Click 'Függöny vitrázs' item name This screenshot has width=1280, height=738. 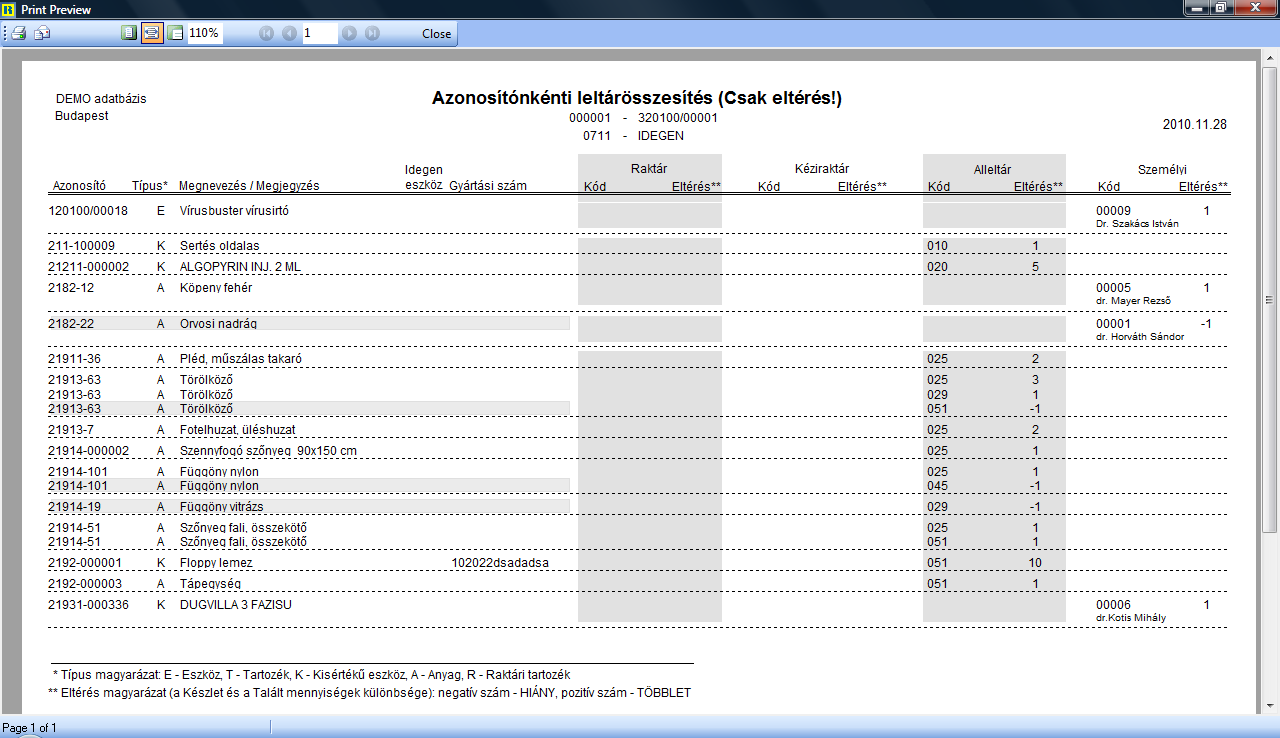tap(221, 507)
